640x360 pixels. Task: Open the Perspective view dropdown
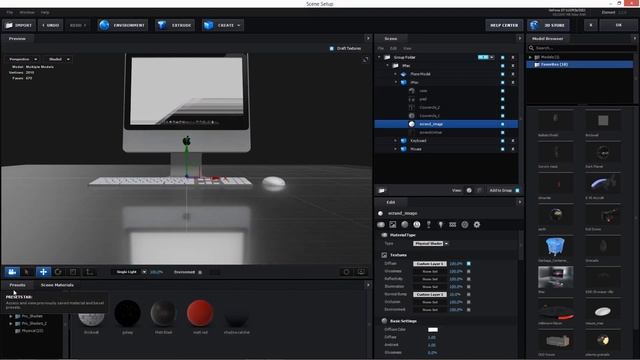pos(23,60)
